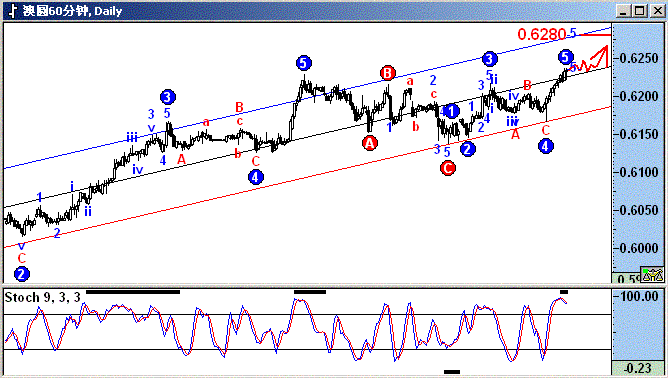The image size is (668, 379).
Task: Click the 0.6000 price axis label
Action: pos(639,248)
